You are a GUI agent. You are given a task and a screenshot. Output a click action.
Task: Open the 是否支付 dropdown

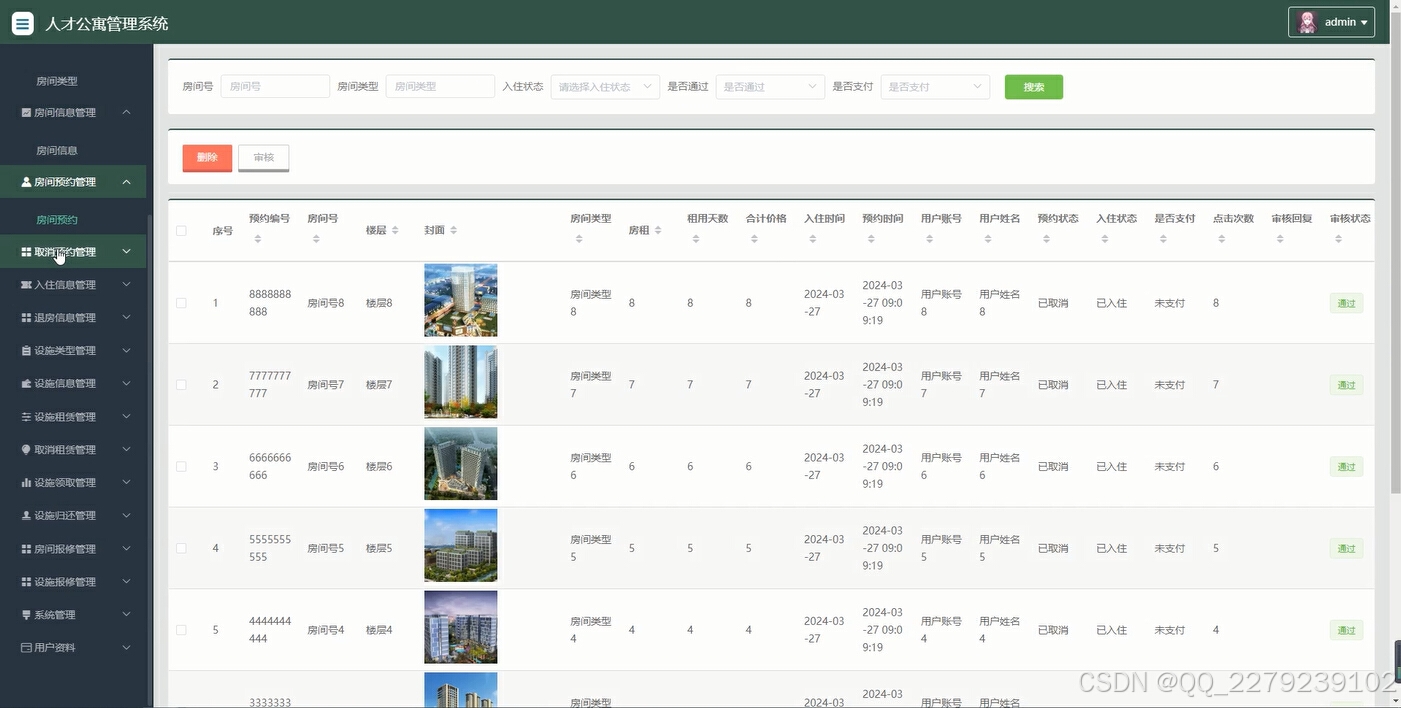[935, 87]
